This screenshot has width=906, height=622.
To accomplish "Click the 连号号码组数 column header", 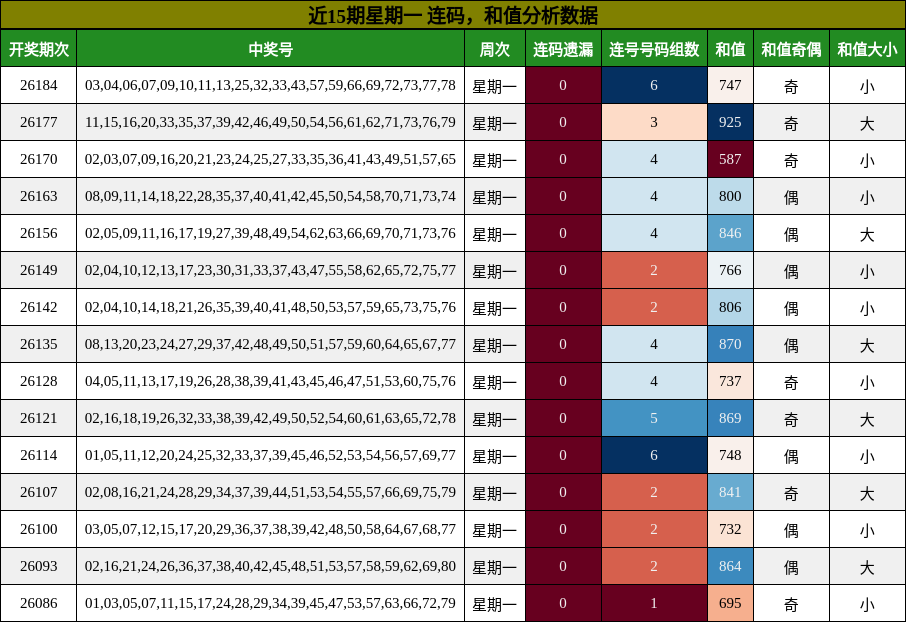I will coord(654,49).
